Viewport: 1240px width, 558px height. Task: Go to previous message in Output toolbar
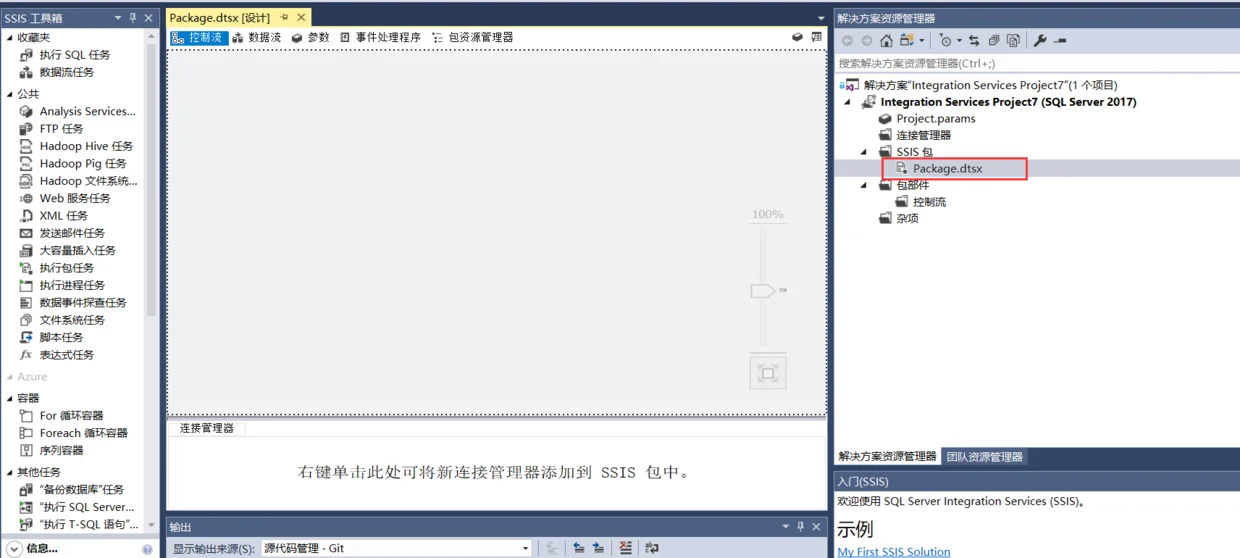pyautogui.click(x=579, y=548)
